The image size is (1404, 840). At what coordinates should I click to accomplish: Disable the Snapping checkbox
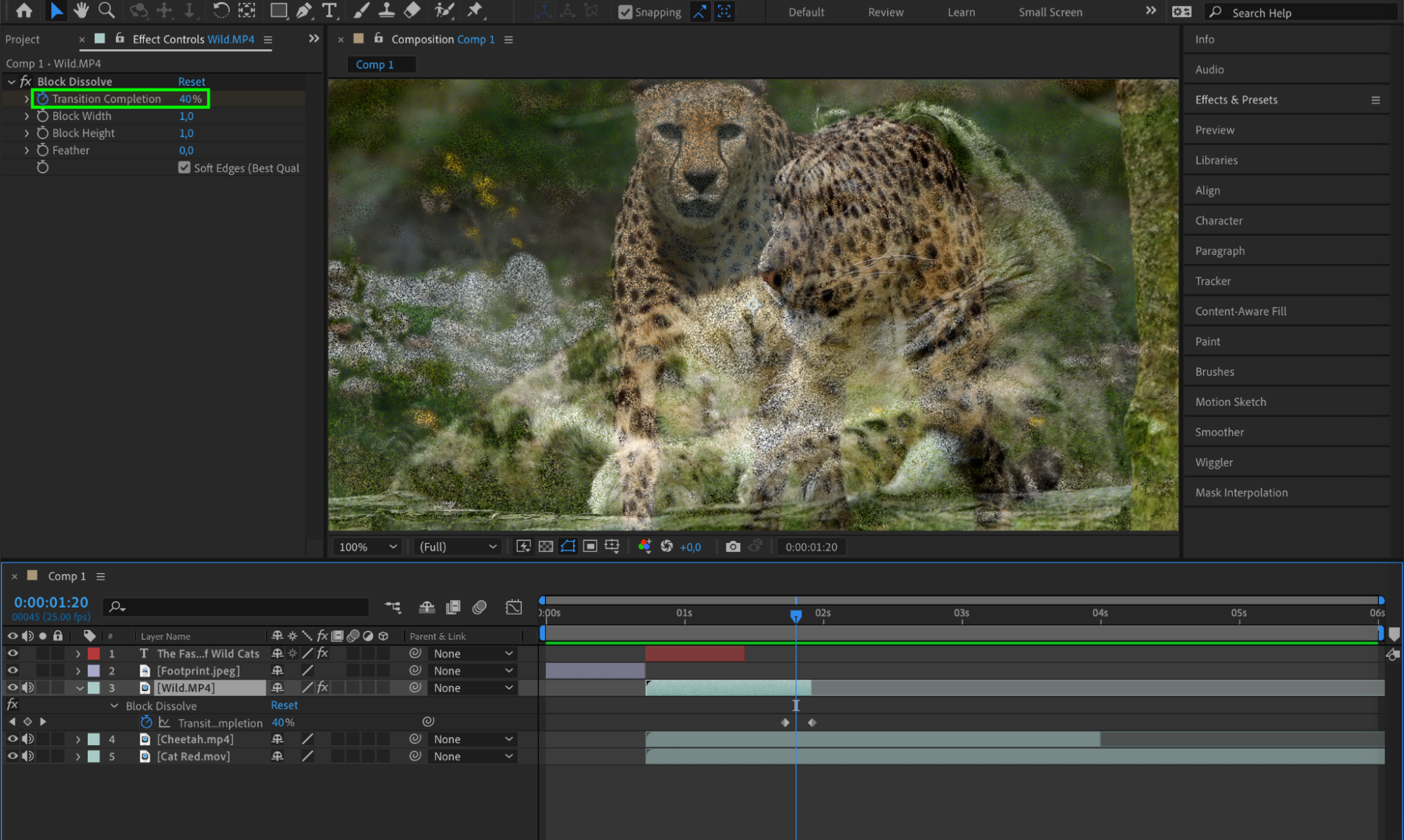pos(625,12)
